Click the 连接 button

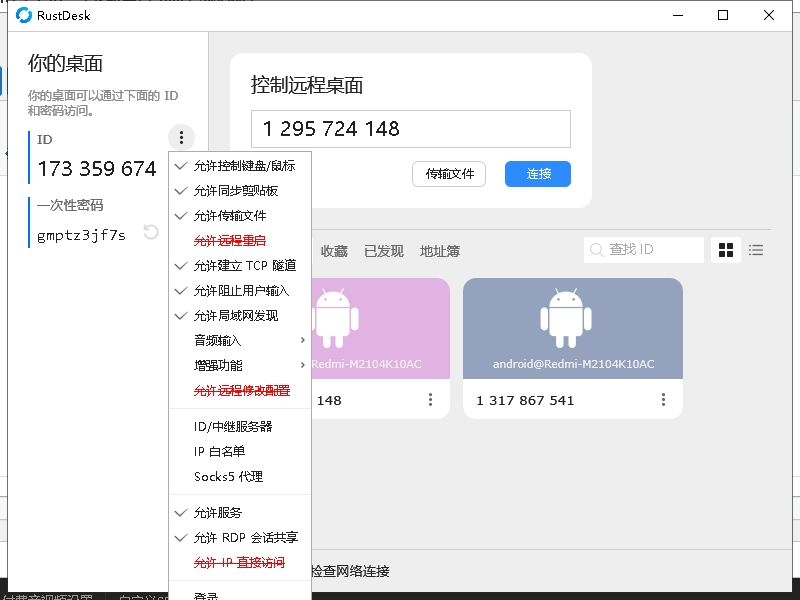[x=538, y=174]
